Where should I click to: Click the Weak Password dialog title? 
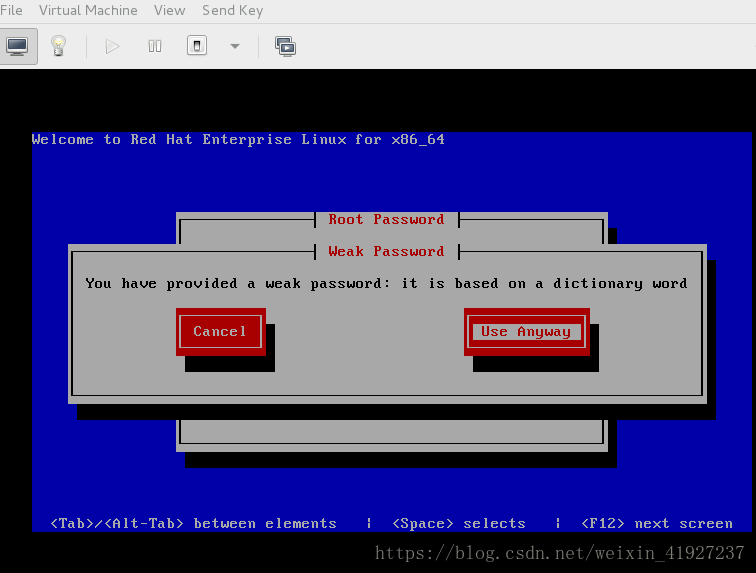coord(386,251)
